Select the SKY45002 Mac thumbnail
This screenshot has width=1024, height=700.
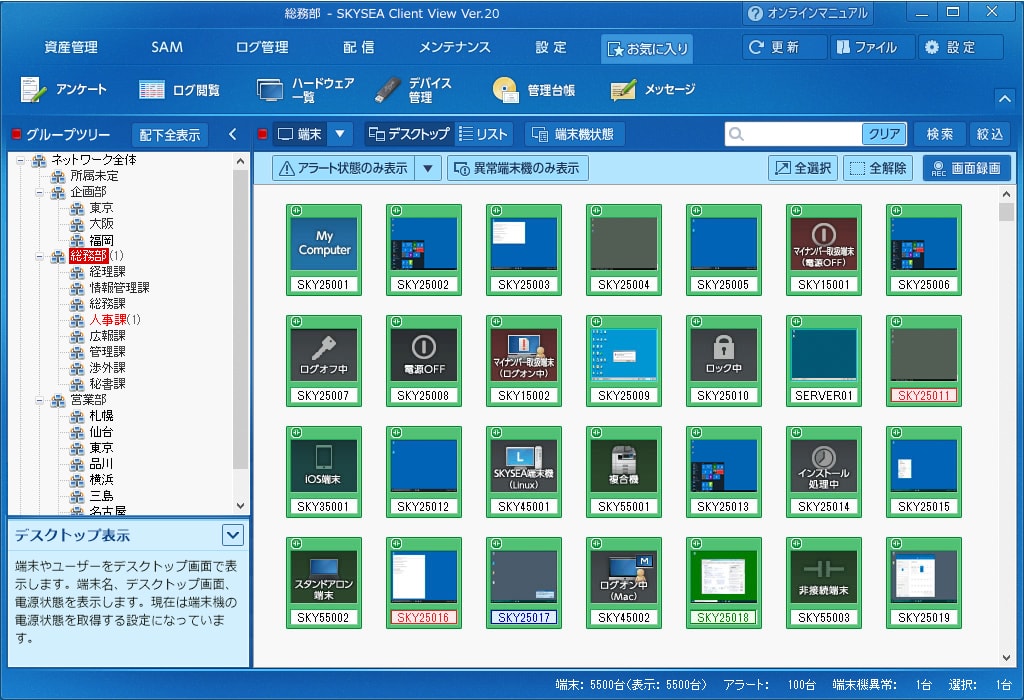[x=624, y=583]
